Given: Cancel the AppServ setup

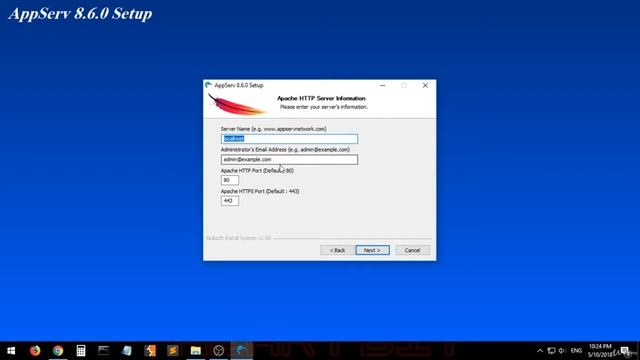Looking at the screenshot, I should click(x=412, y=250).
